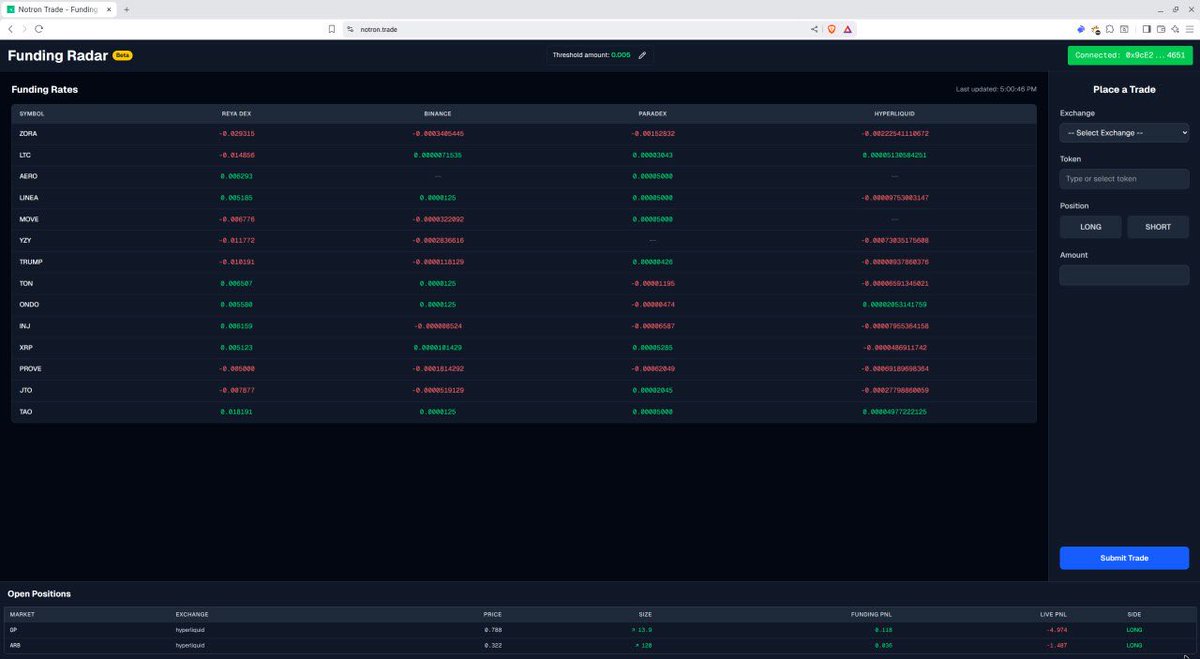Viewport: 1200px width, 659px height.
Task: Share this page via address bar icon
Action: (x=814, y=29)
